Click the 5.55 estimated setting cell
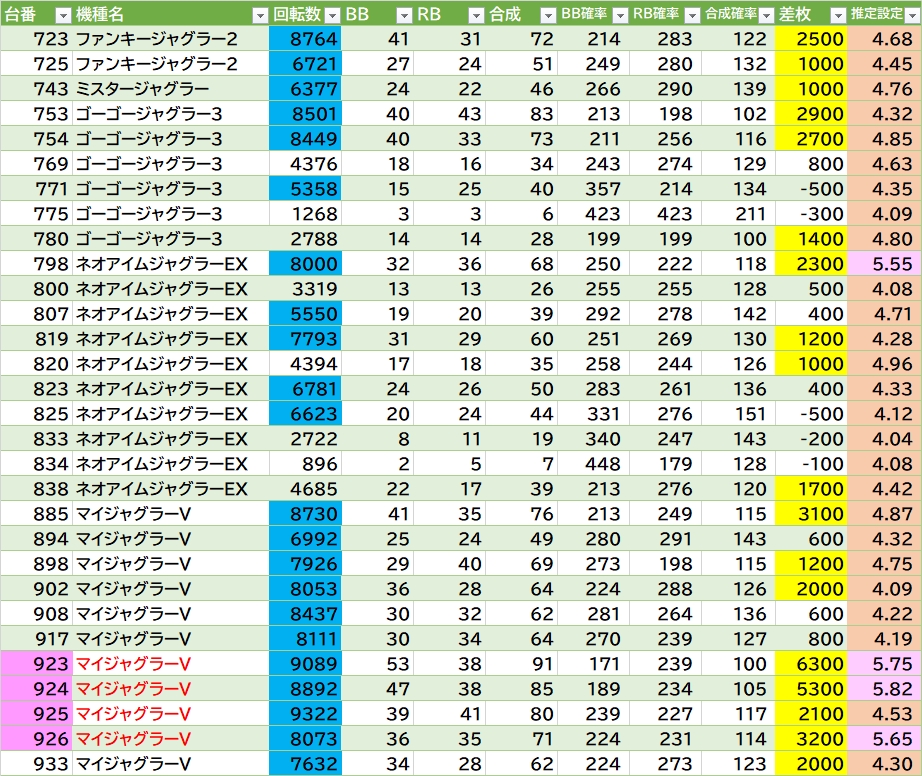Image resolution: width=922 pixels, height=776 pixels. tap(884, 264)
